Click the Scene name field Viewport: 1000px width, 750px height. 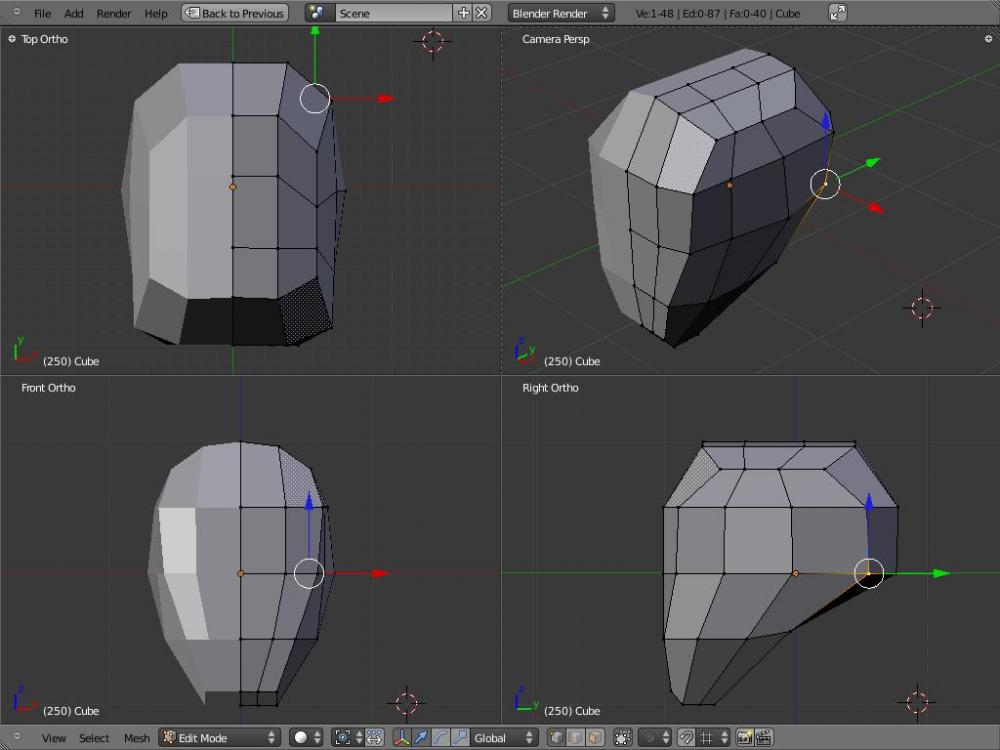393,14
